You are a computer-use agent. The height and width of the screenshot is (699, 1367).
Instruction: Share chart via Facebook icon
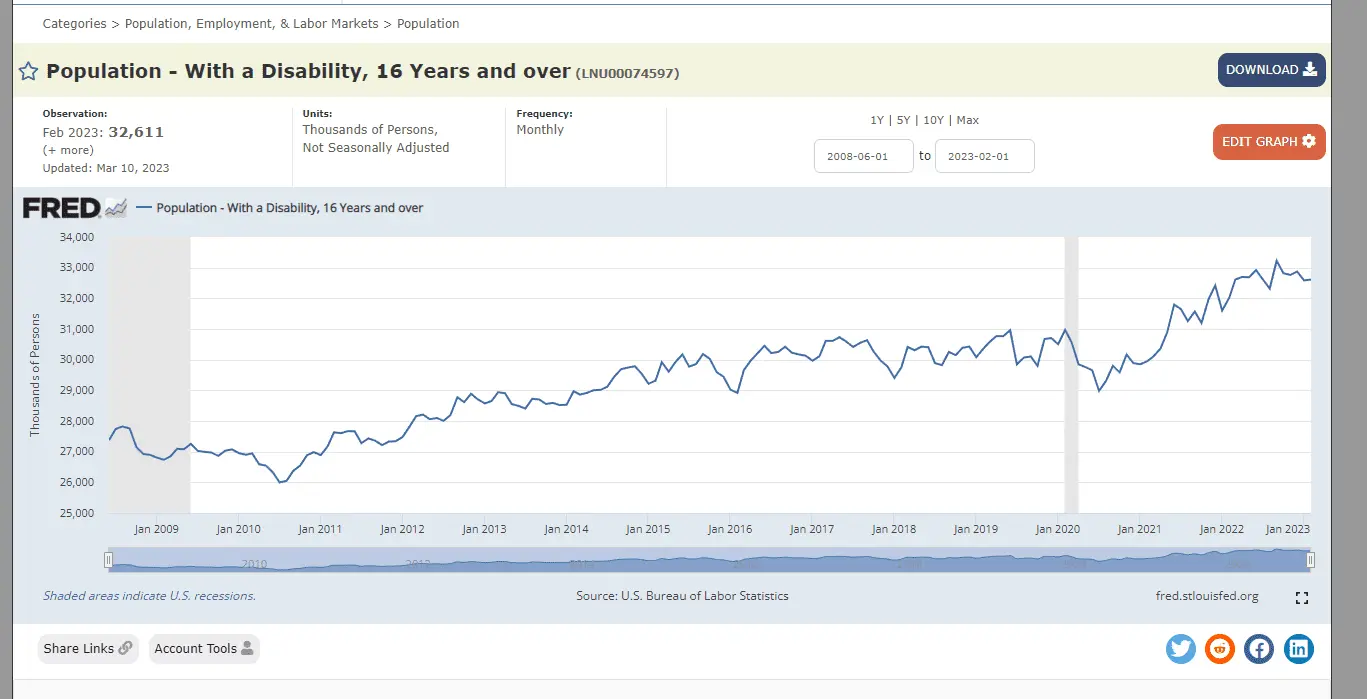[x=1259, y=649]
